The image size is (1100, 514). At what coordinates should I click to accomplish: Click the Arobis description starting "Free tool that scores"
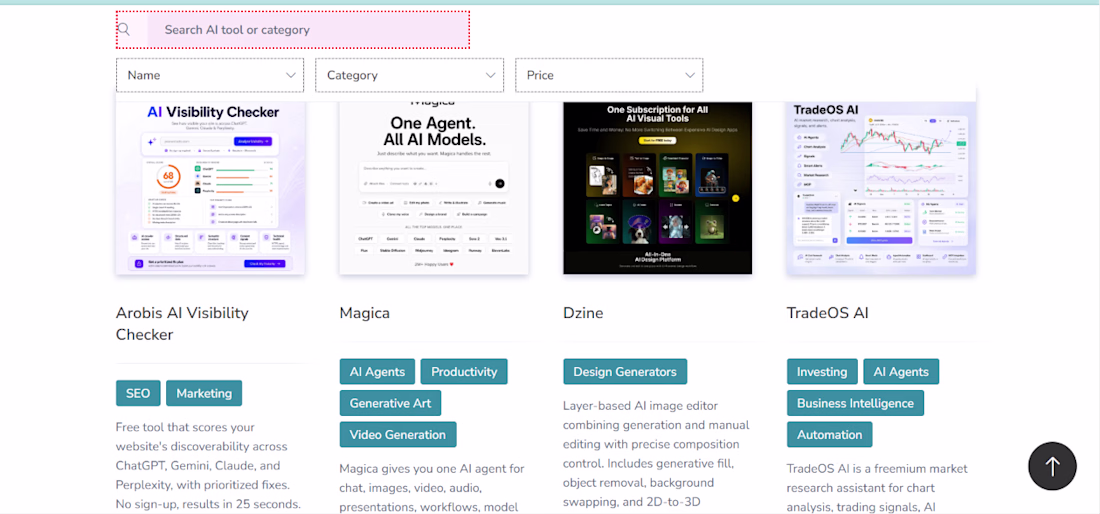208,466
